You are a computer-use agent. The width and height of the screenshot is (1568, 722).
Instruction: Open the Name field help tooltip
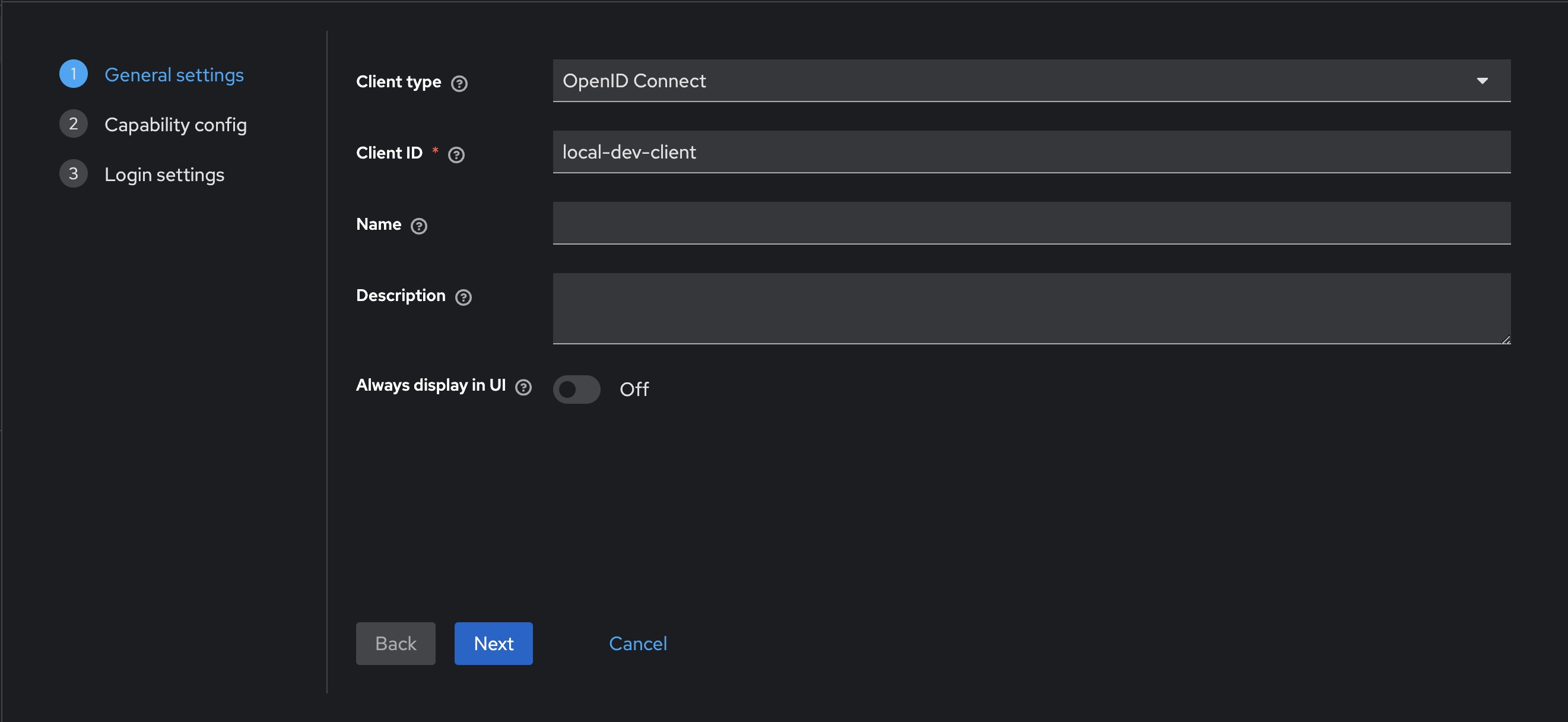[419, 226]
